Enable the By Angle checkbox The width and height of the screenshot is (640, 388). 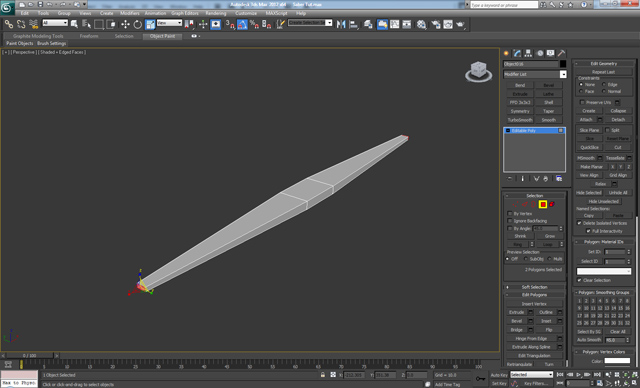pos(510,228)
